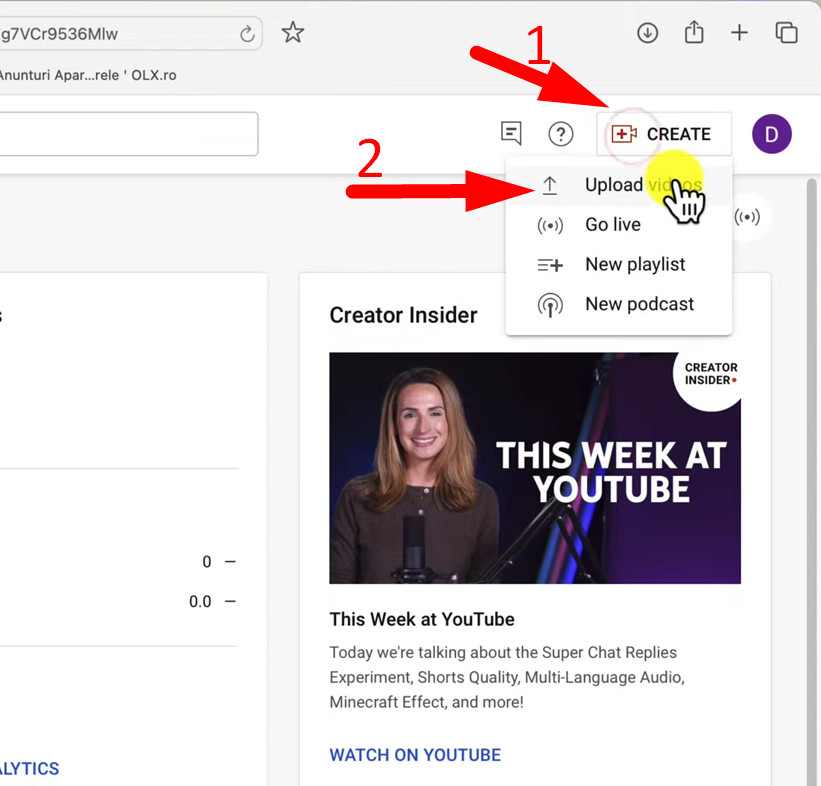Open a new tab with plus icon
Viewport: 821px width, 786px height.
[739, 33]
